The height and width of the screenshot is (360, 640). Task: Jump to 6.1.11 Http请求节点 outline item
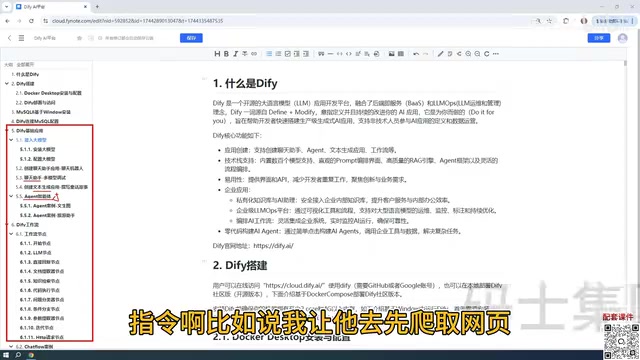[42, 337]
